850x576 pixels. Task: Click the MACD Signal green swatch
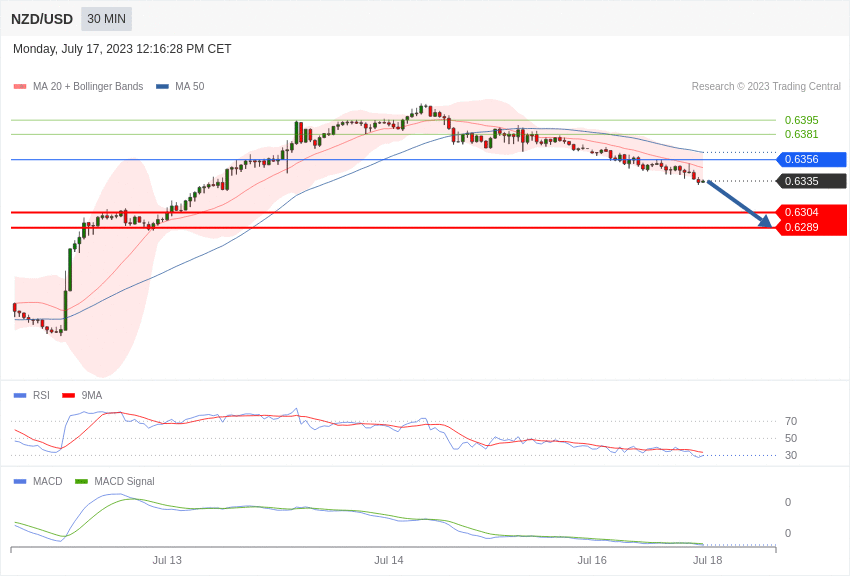tap(81, 481)
